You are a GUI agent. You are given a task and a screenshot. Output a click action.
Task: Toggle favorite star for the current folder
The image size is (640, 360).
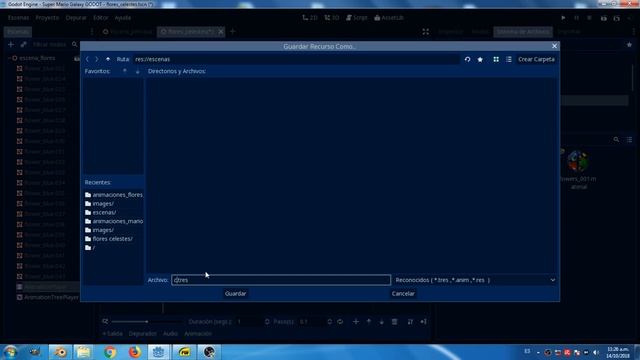(480, 59)
